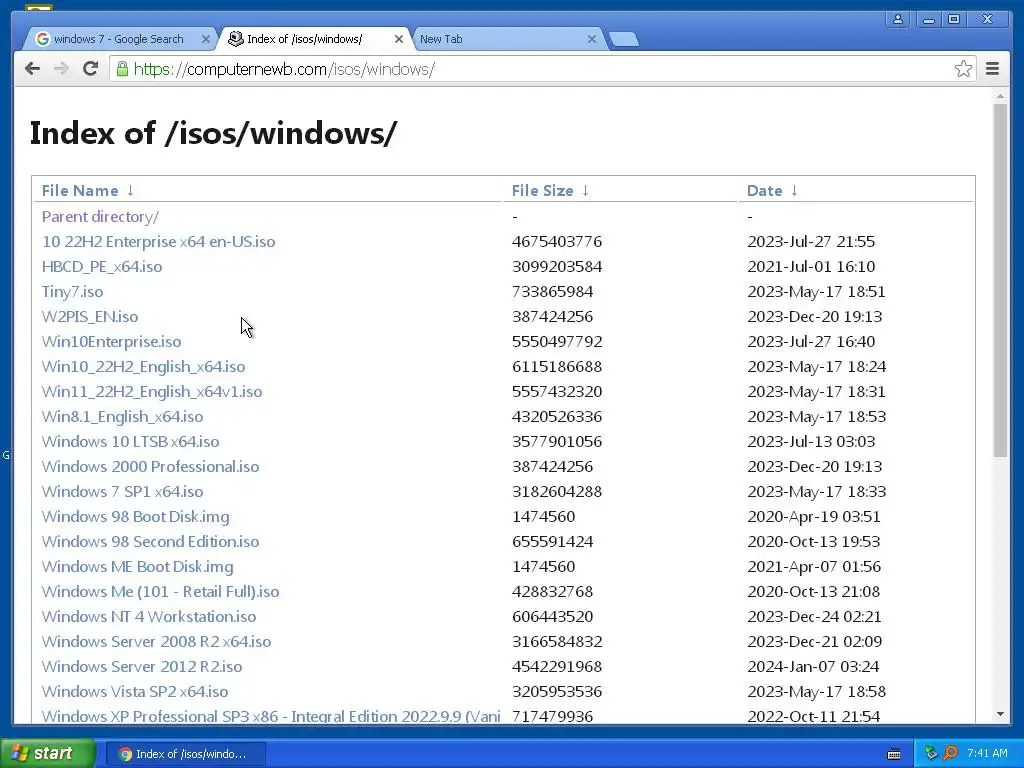Reload the page with the refresh icon

coord(91,69)
